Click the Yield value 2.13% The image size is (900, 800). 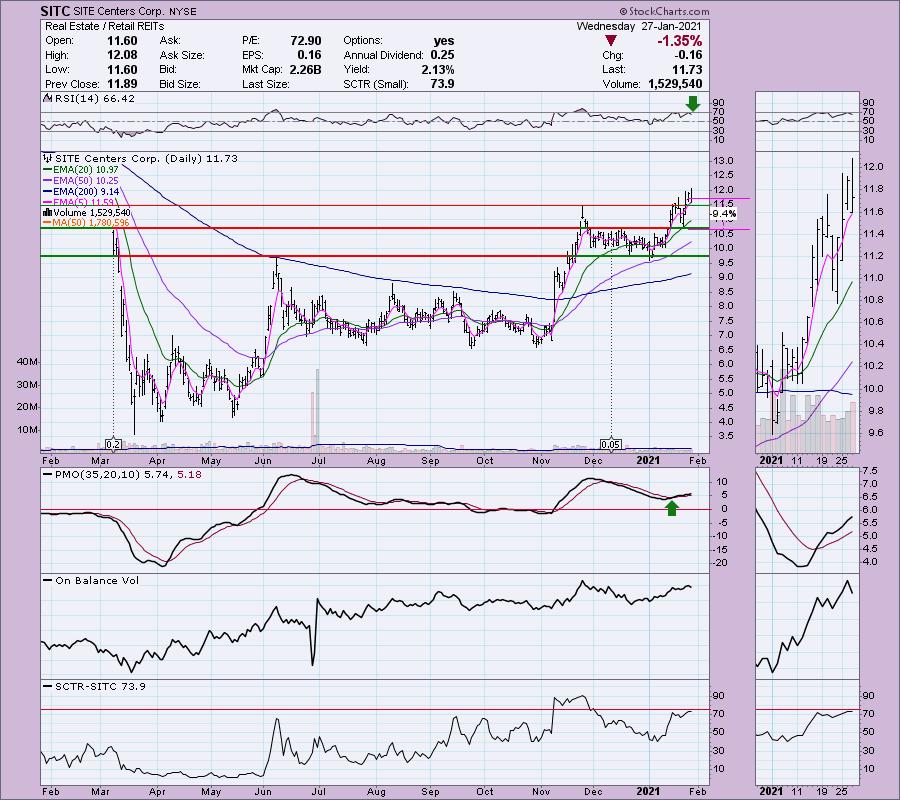pyautogui.click(x=438, y=69)
